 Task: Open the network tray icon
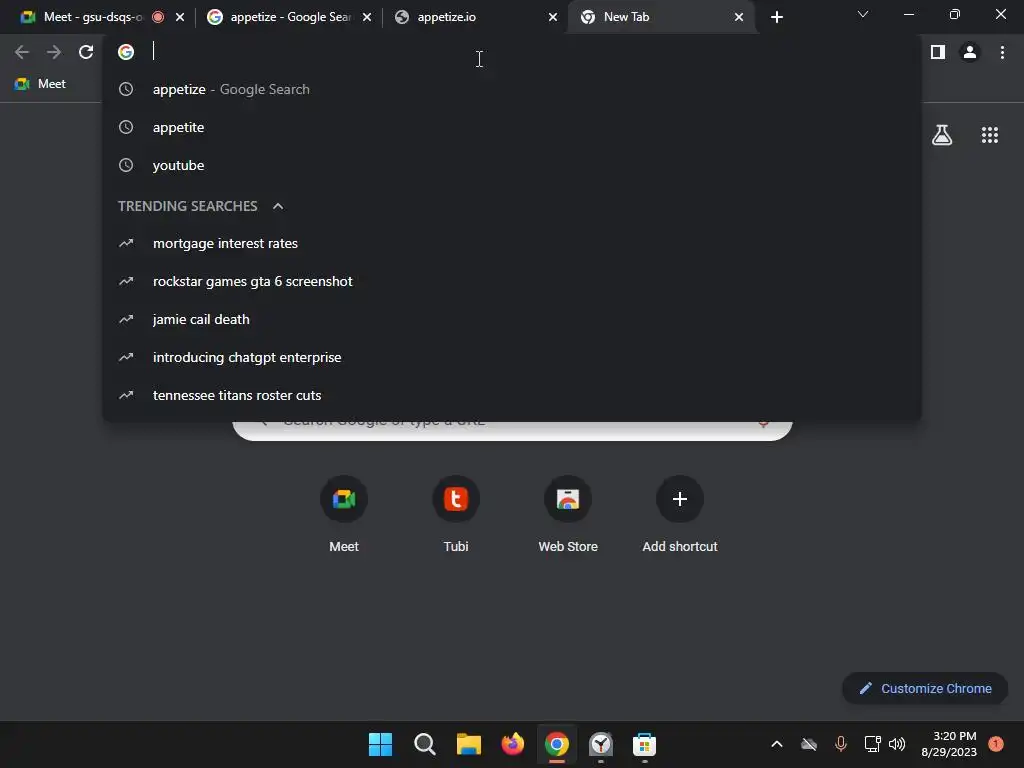point(872,744)
